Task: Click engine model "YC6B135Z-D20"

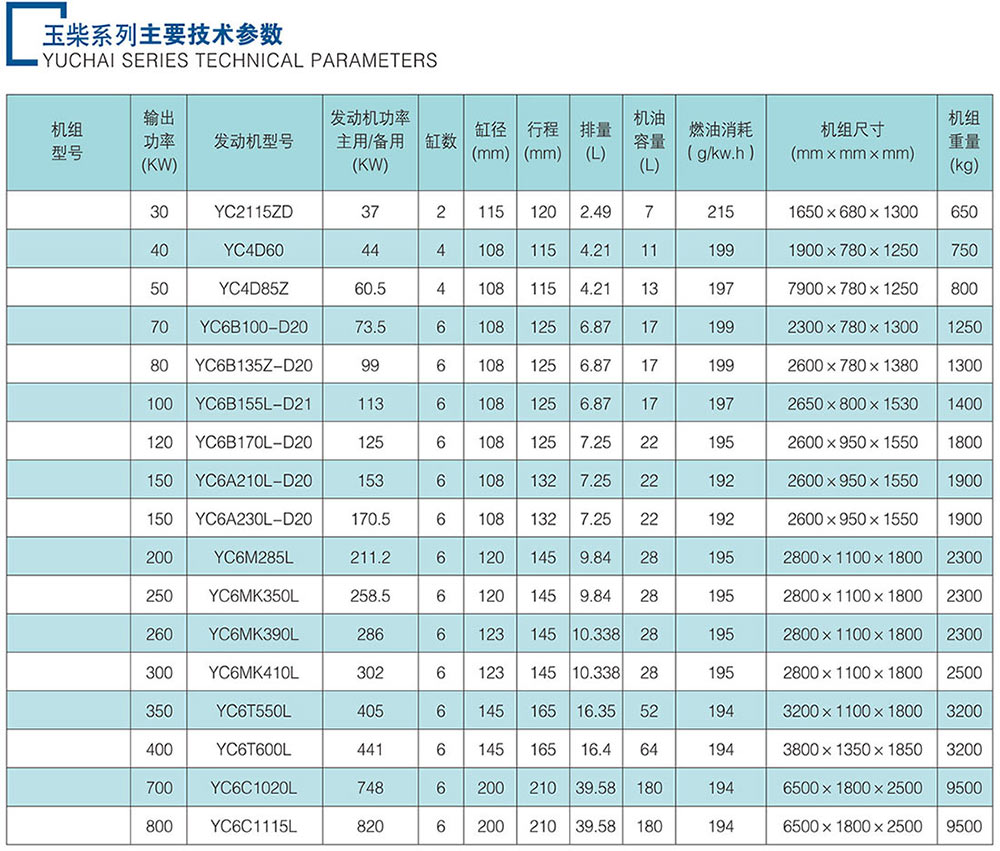Action: point(254,366)
